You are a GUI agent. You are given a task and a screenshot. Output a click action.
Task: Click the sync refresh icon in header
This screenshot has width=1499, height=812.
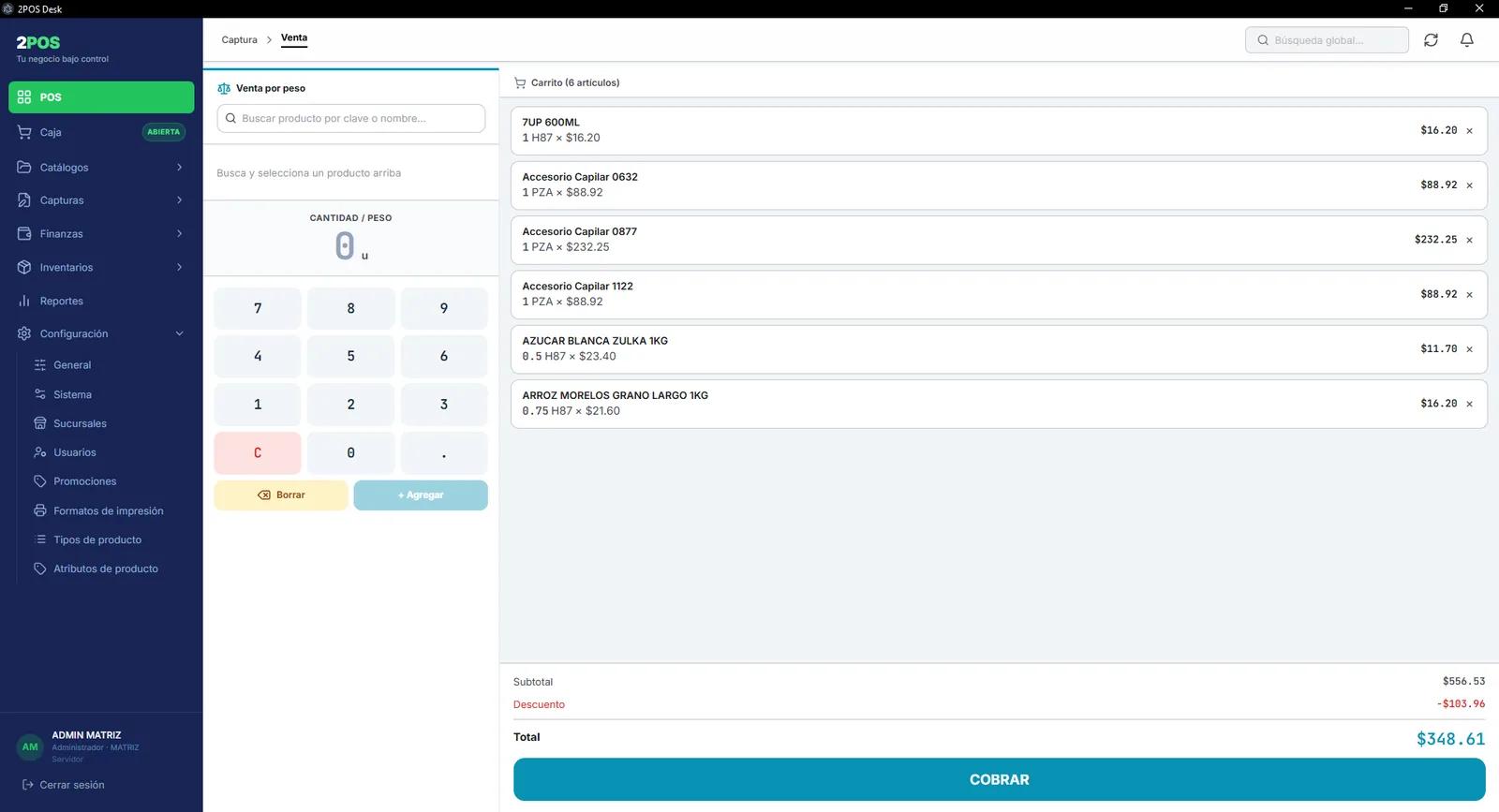coord(1431,40)
